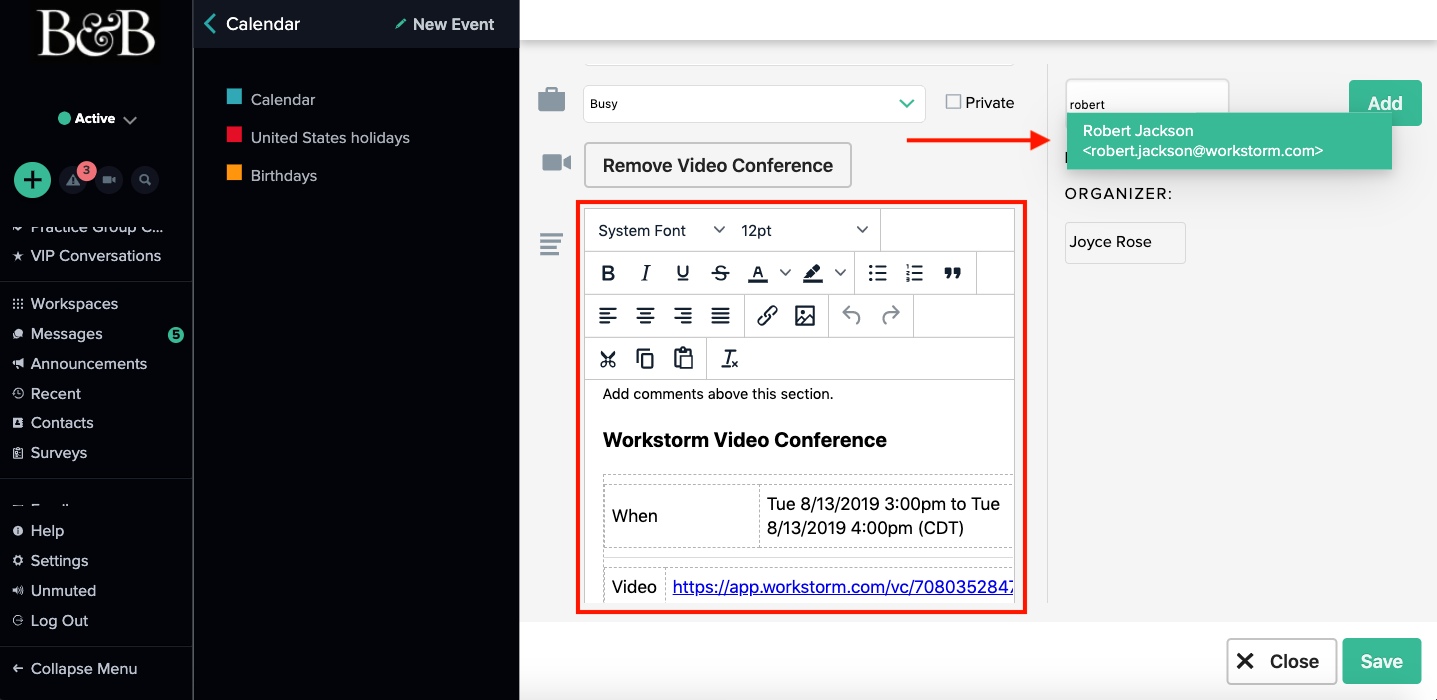This screenshot has height=700, width=1437.
Task: Apply strikethrough formatting in the editor
Action: [720, 273]
